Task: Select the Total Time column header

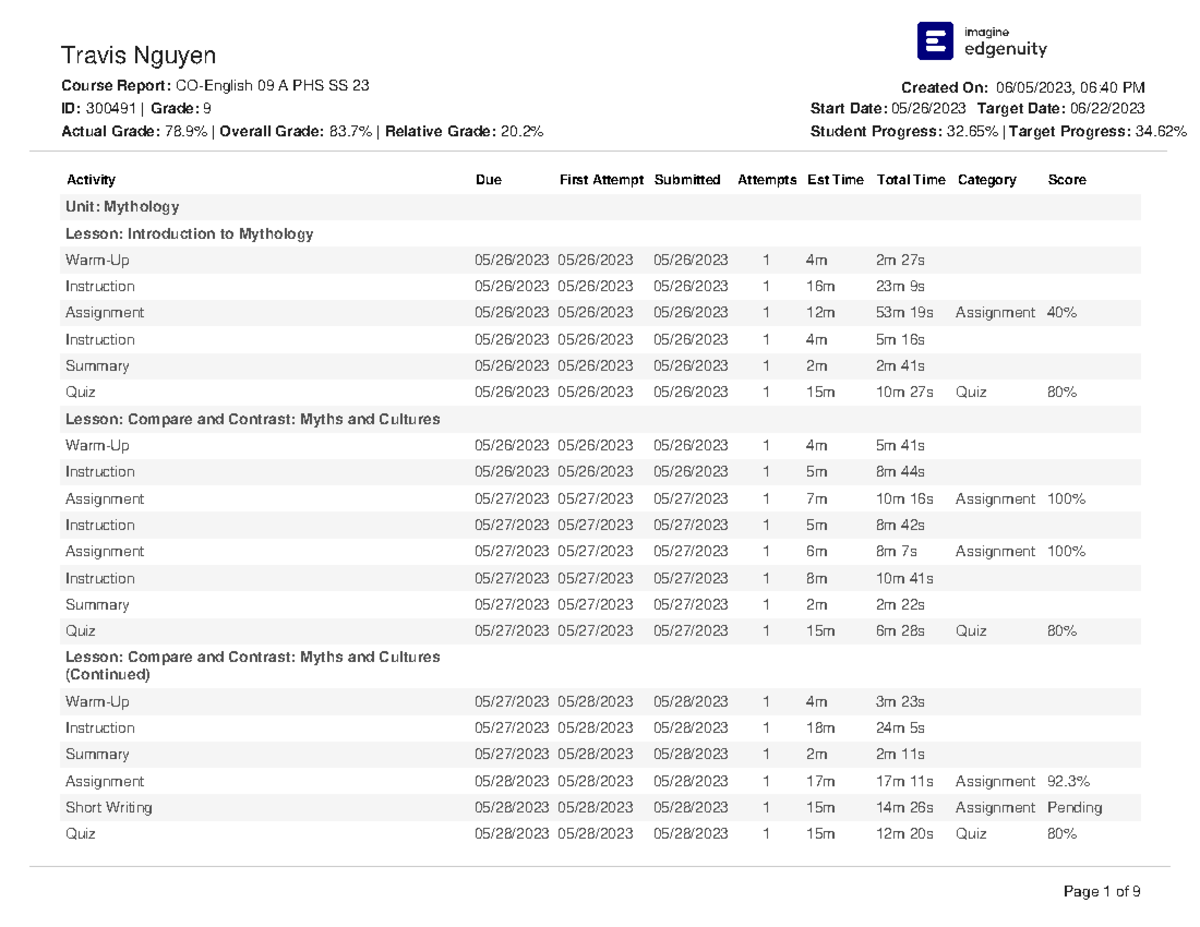Action: pyautogui.click(x=910, y=180)
